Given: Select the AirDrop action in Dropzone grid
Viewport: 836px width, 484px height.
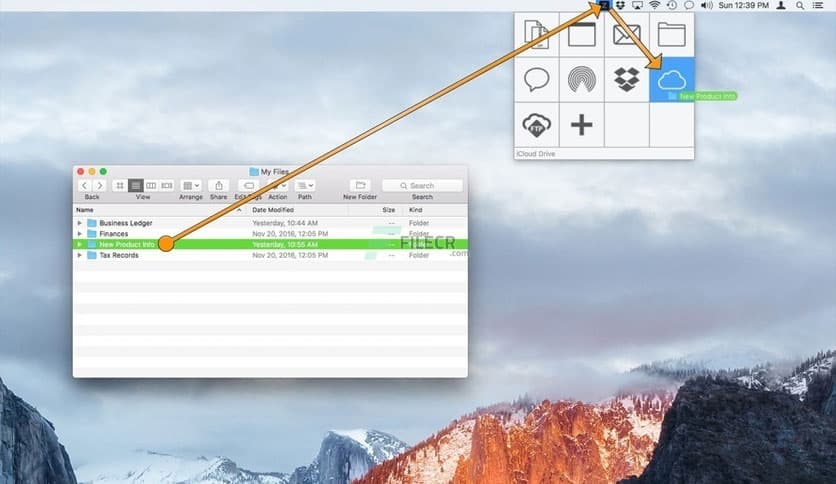Looking at the screenshot, I should coord(582,79).
